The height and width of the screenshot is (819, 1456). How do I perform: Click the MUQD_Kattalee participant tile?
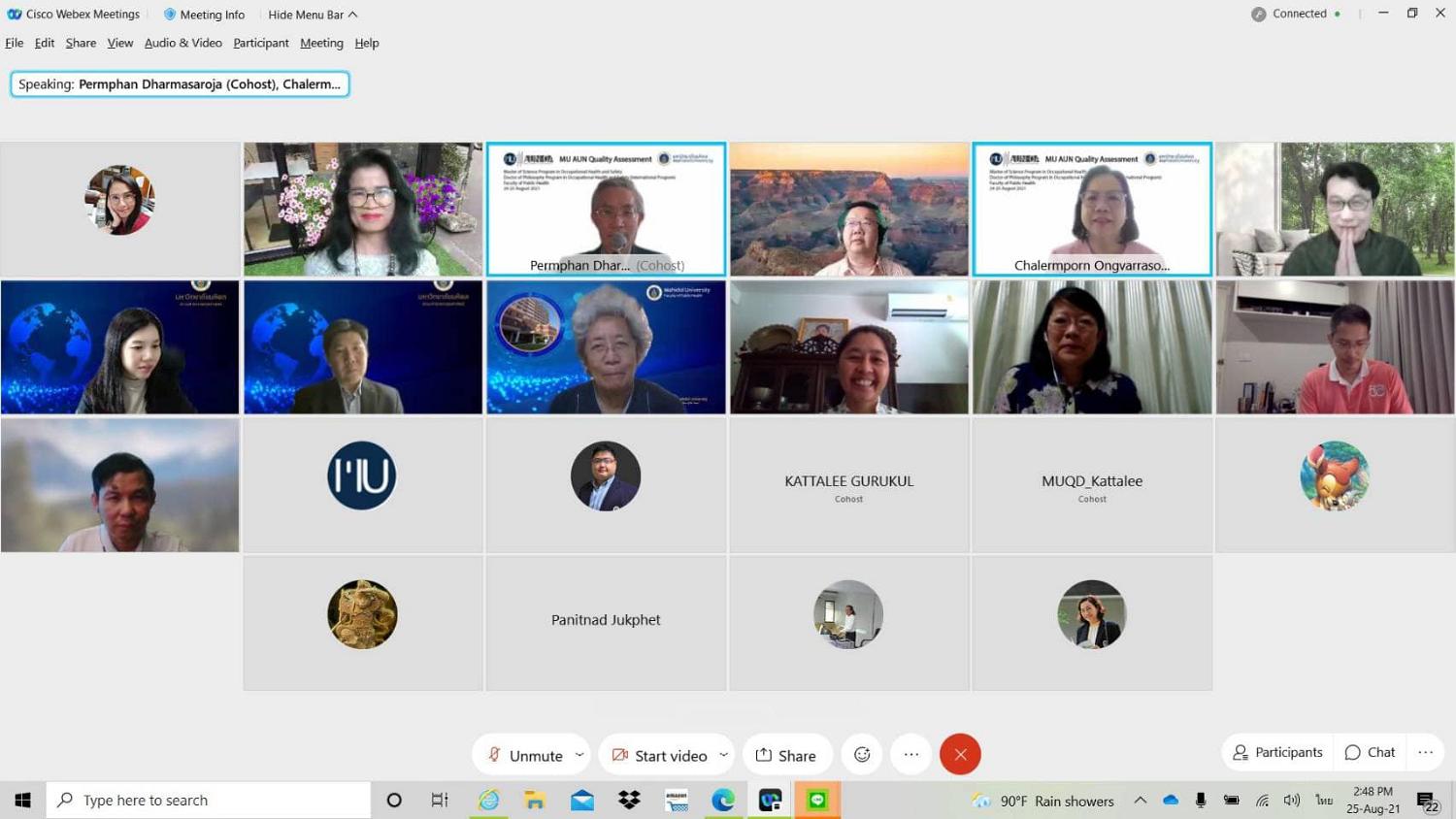click(x=1092, y=485)
